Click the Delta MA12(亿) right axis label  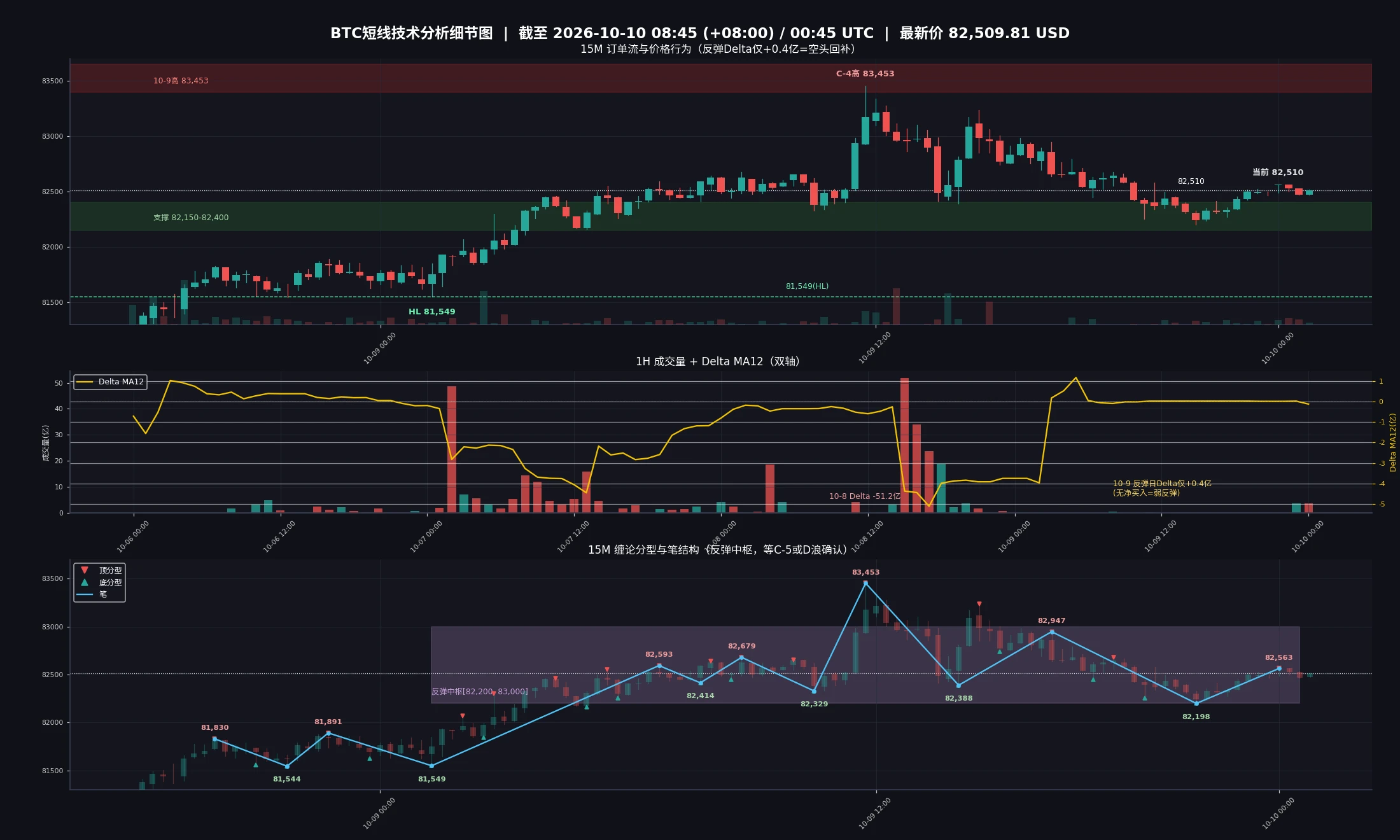[x=1392, y=442]
